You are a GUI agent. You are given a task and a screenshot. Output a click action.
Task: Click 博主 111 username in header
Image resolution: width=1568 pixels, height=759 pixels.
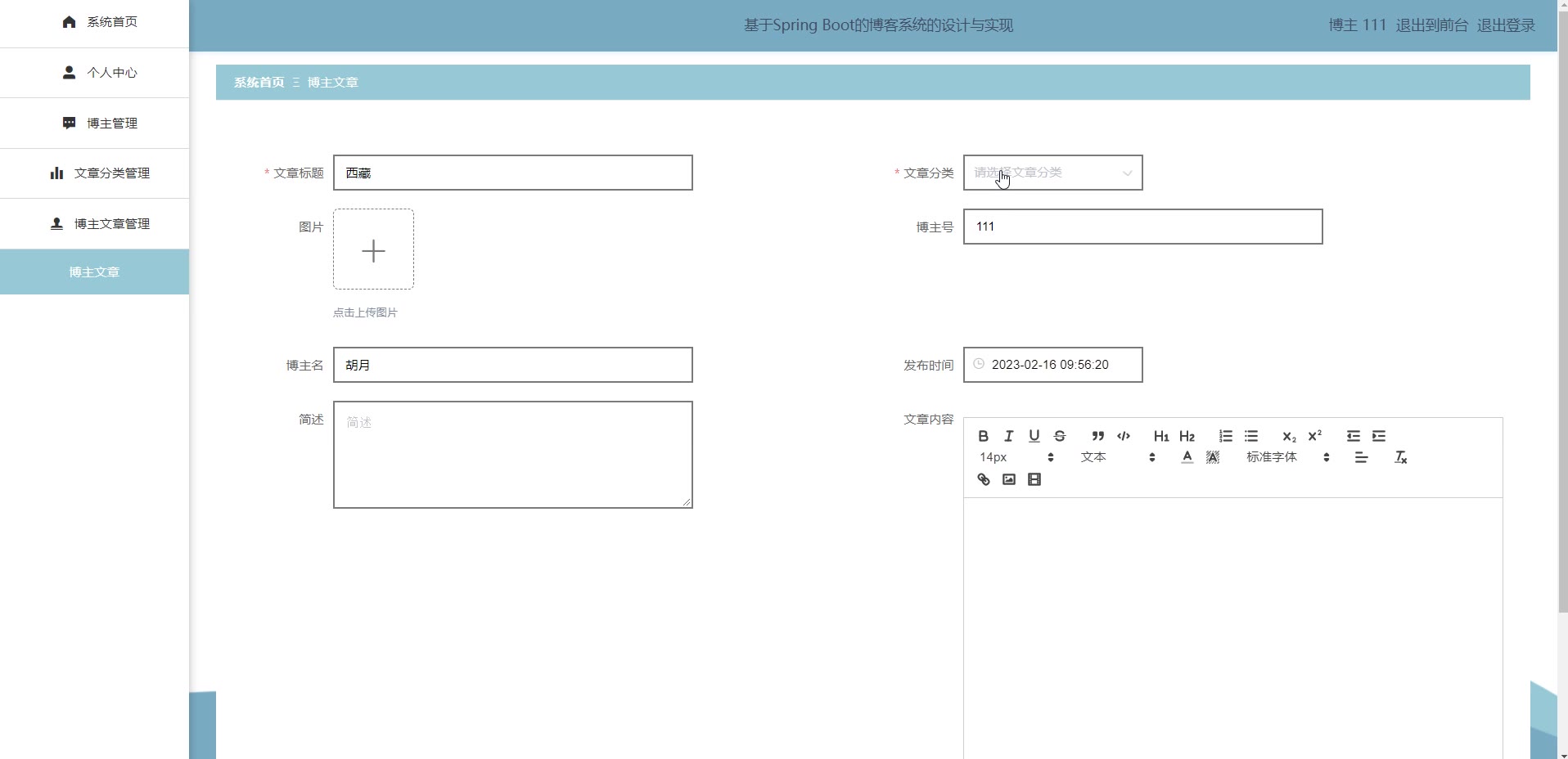(1357, 25)
